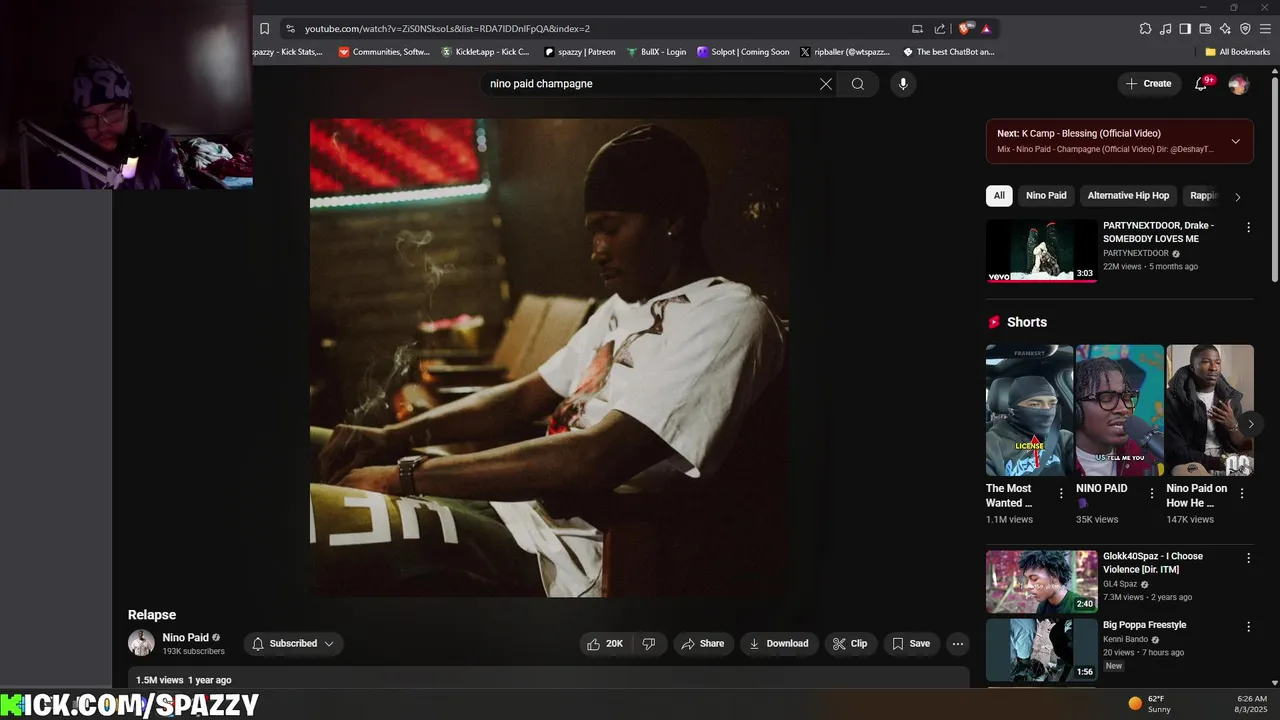
Task: Open Brave Rewards triangle icon
Action: (986, 29)
